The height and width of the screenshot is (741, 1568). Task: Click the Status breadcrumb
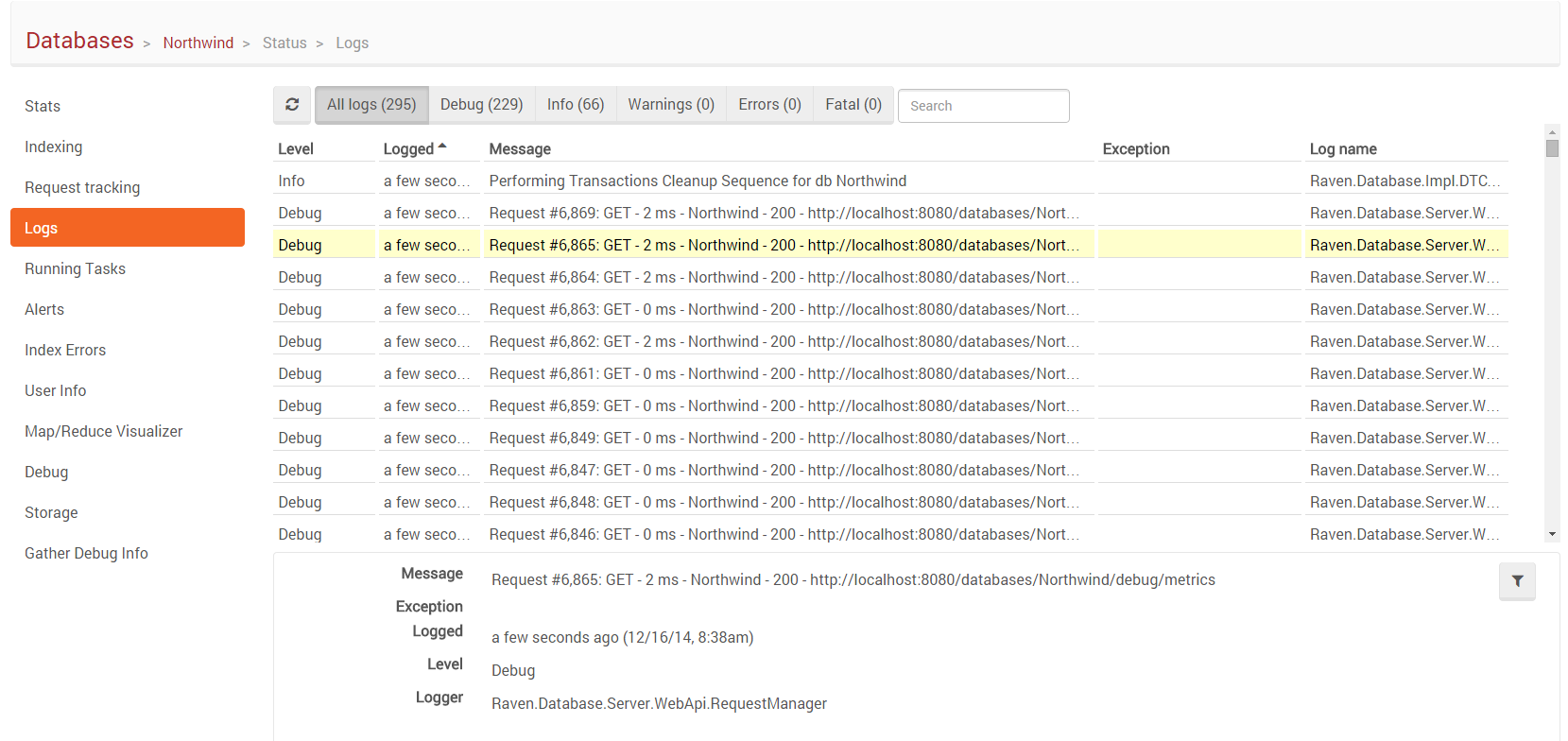coord(284,43)
